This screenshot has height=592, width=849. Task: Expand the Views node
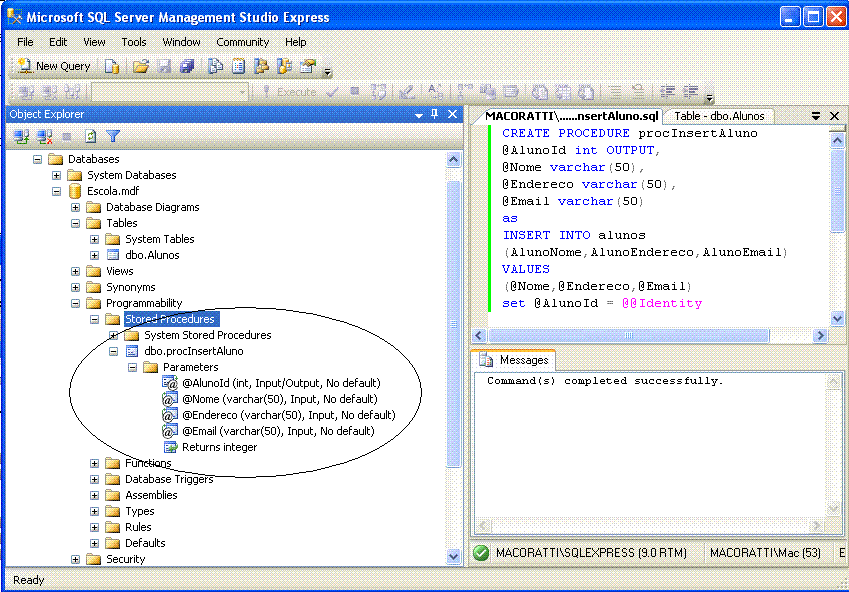[x=75, y=271]
